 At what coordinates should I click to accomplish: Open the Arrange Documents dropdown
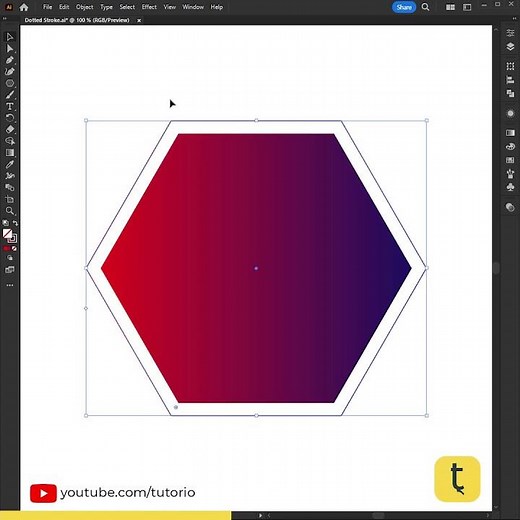click(x=450, y=7)
